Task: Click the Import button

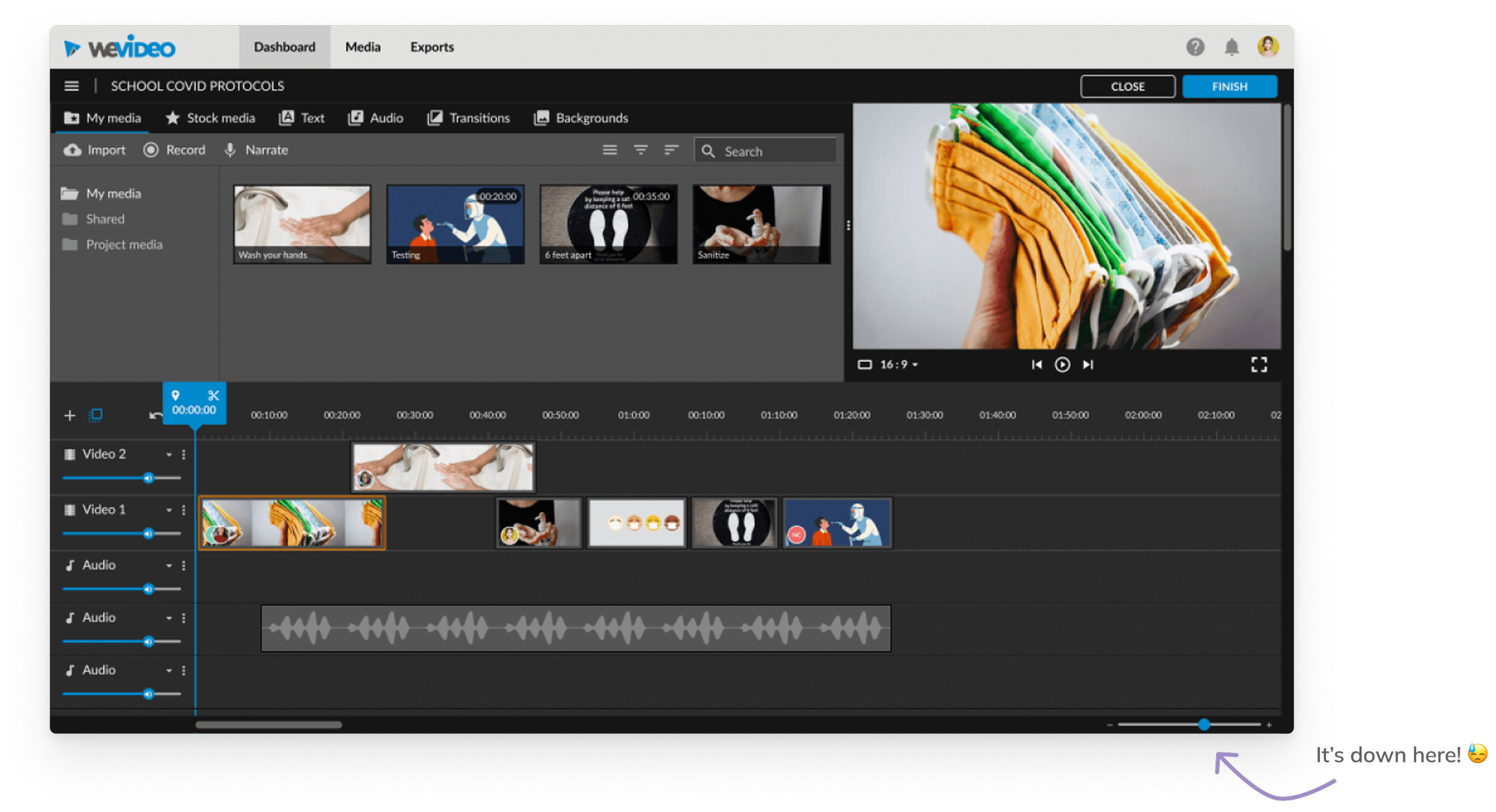Action: pos(95,150)
